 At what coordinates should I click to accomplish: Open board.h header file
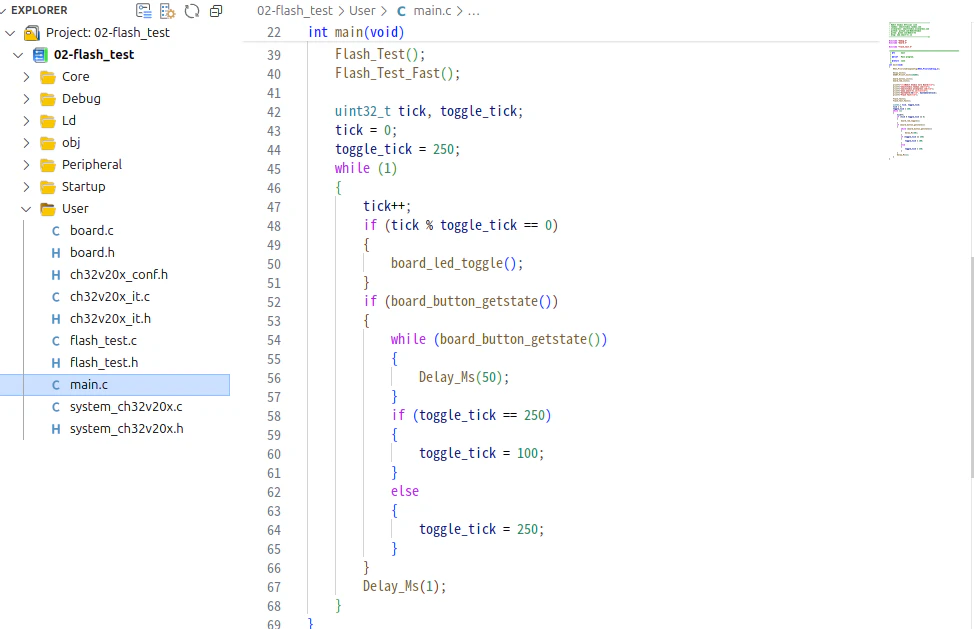(x=92, y=253)
